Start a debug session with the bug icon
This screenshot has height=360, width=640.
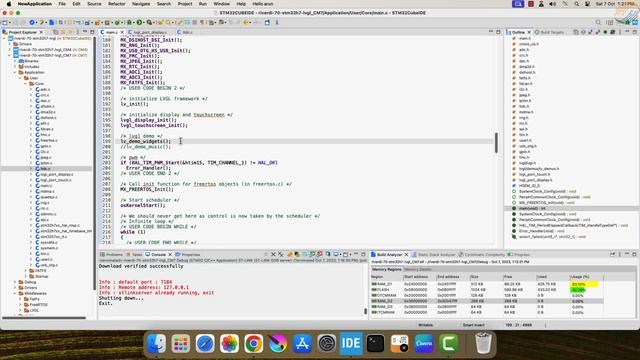pyautogui.click(x=129, y=22)
